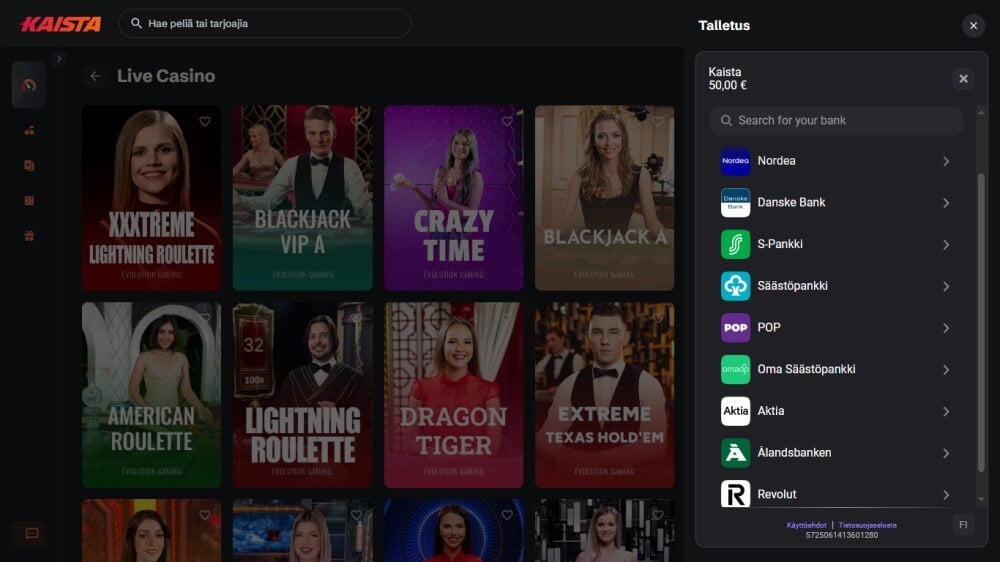Click the Aktia logo
This screenshot has height=562, width=1000.
point(735,411)
